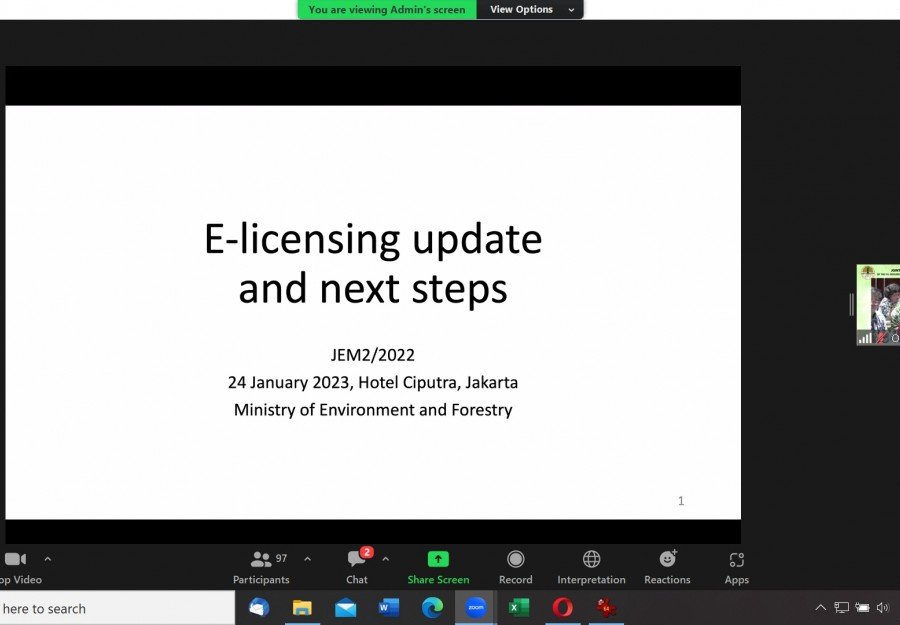The image size is (900, 625).
Task: Open View Options dropdown
Action: (x=530, y=9)
